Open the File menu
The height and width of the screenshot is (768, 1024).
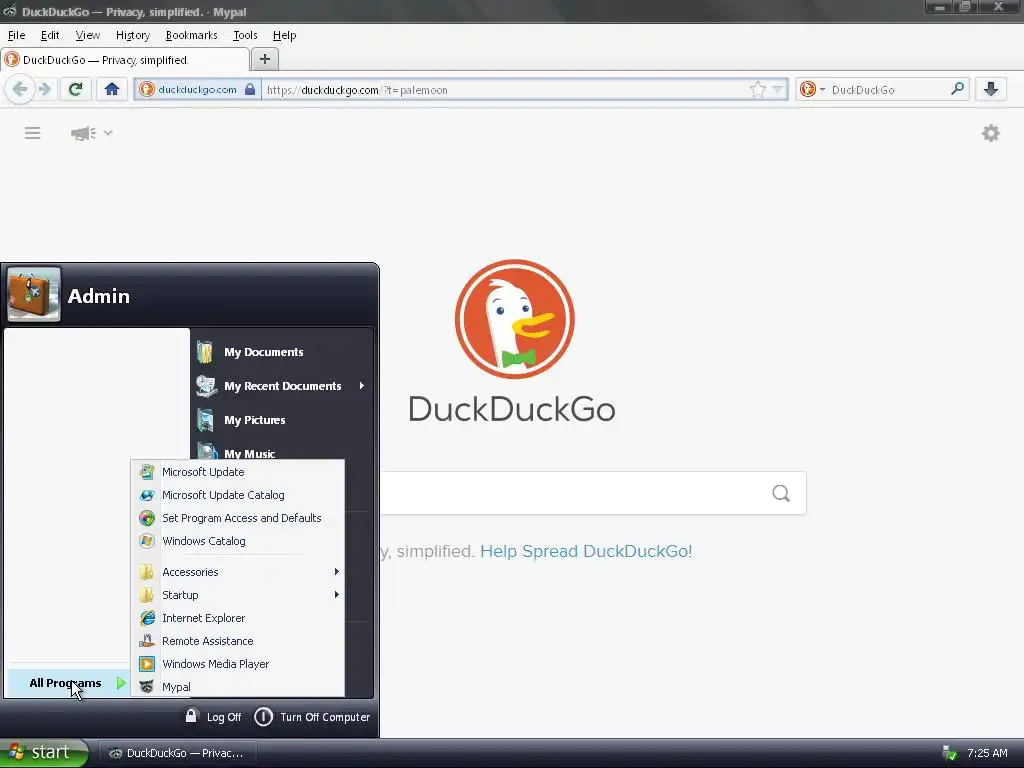pos(16,35)
